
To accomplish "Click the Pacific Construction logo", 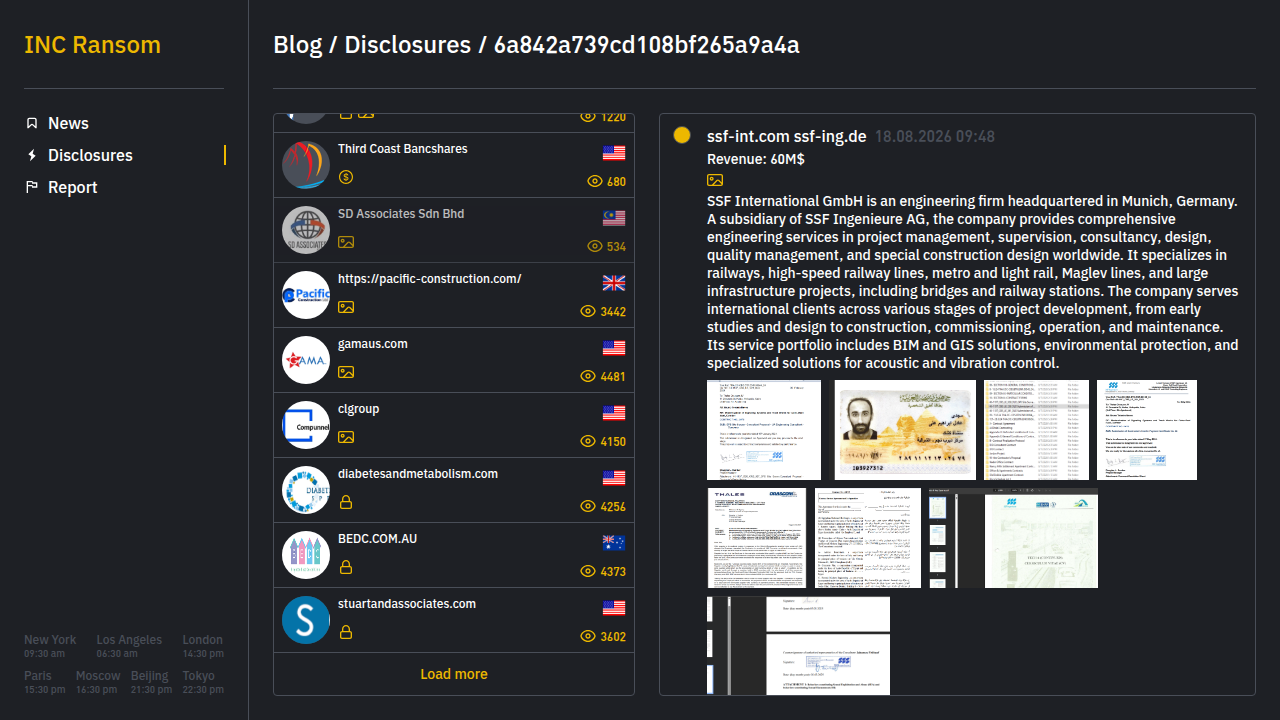I will (306, 295).
